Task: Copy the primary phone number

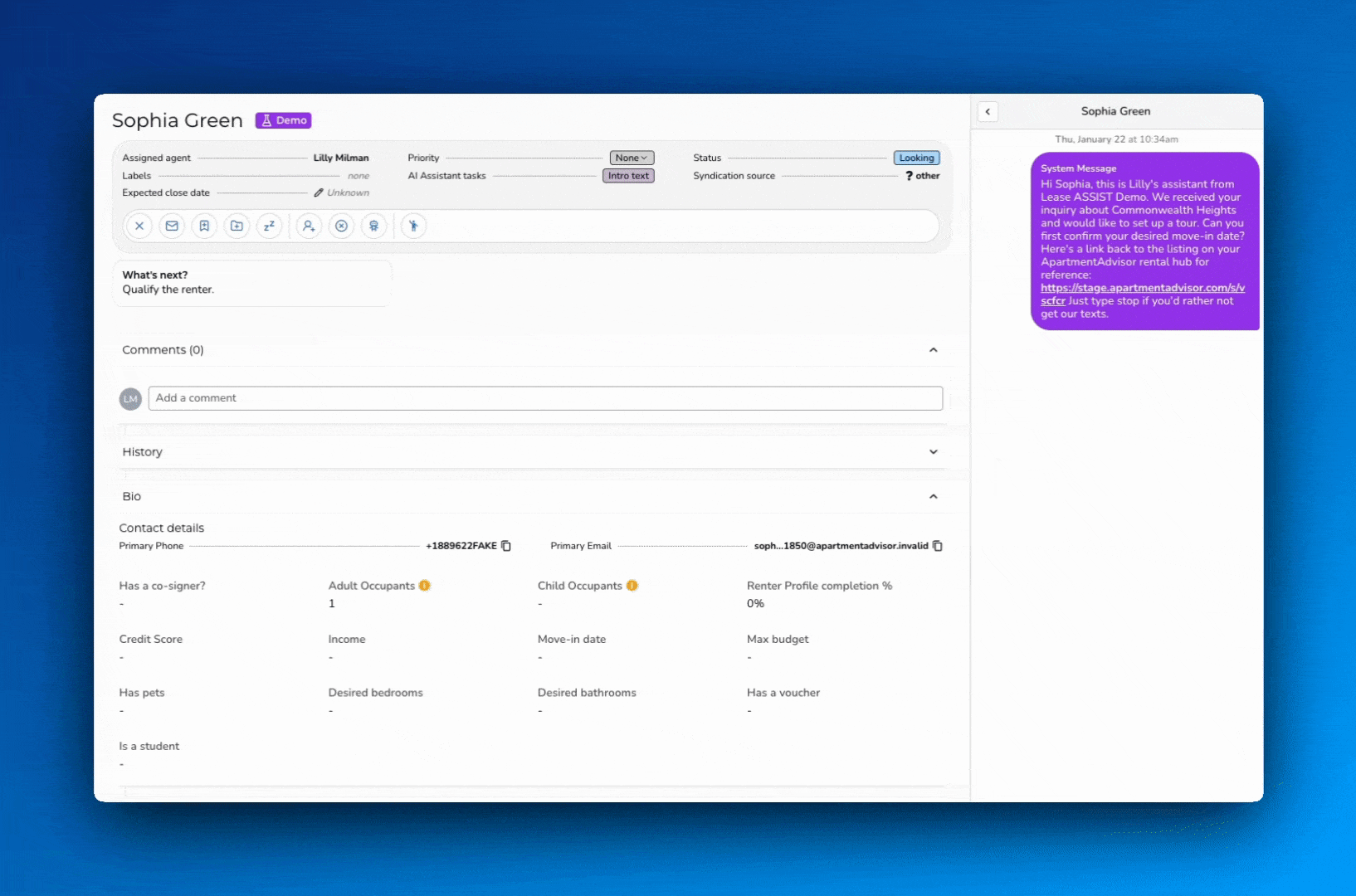Action: pyautogui.click(x=505, y=546)
